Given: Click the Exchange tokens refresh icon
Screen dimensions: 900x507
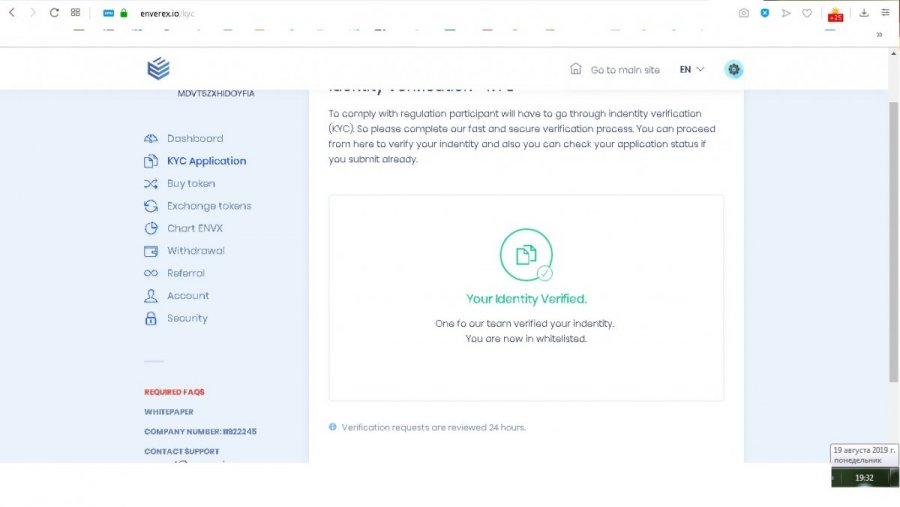Looking at the screenshot, I should pyautogui.click(x=151, y=206).
